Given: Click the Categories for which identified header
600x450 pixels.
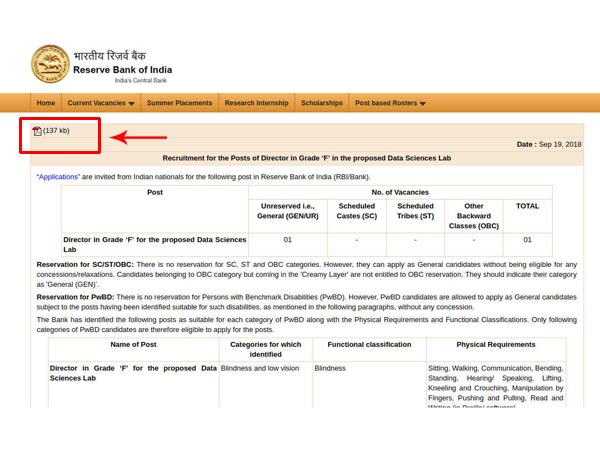Looking at the screenshot, I should coord(266,349).
